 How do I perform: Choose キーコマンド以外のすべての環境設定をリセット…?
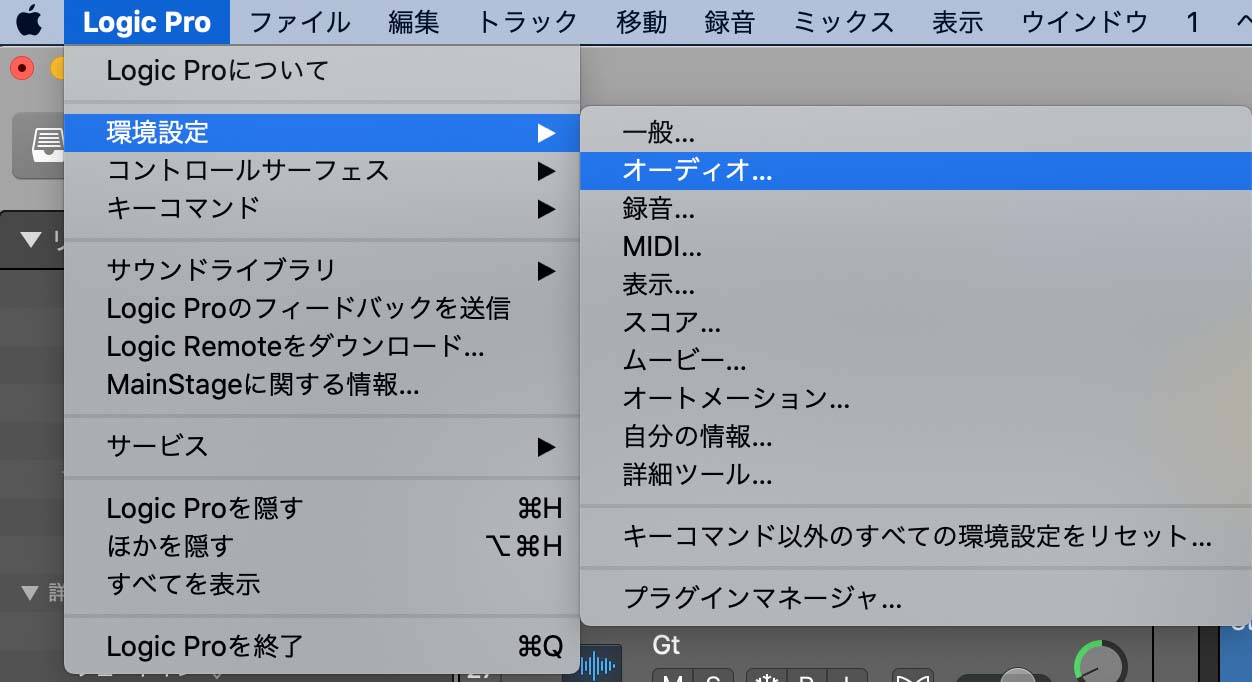(915, 536)
